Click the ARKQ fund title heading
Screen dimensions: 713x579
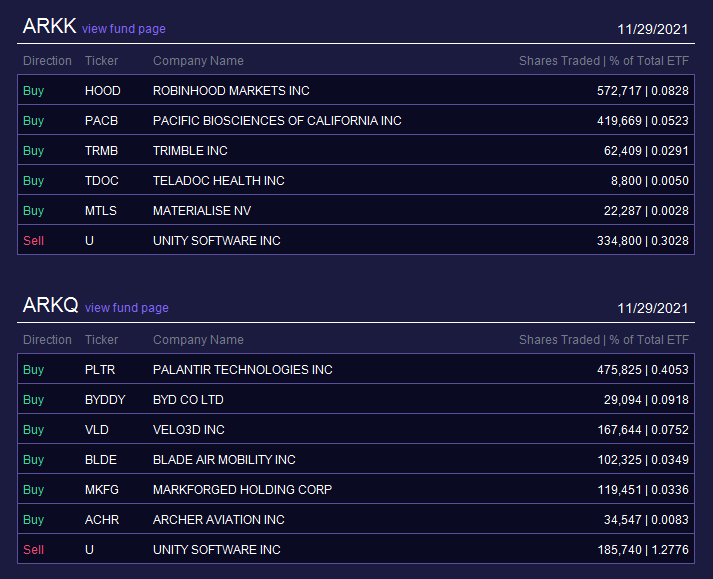click(50, 305)
